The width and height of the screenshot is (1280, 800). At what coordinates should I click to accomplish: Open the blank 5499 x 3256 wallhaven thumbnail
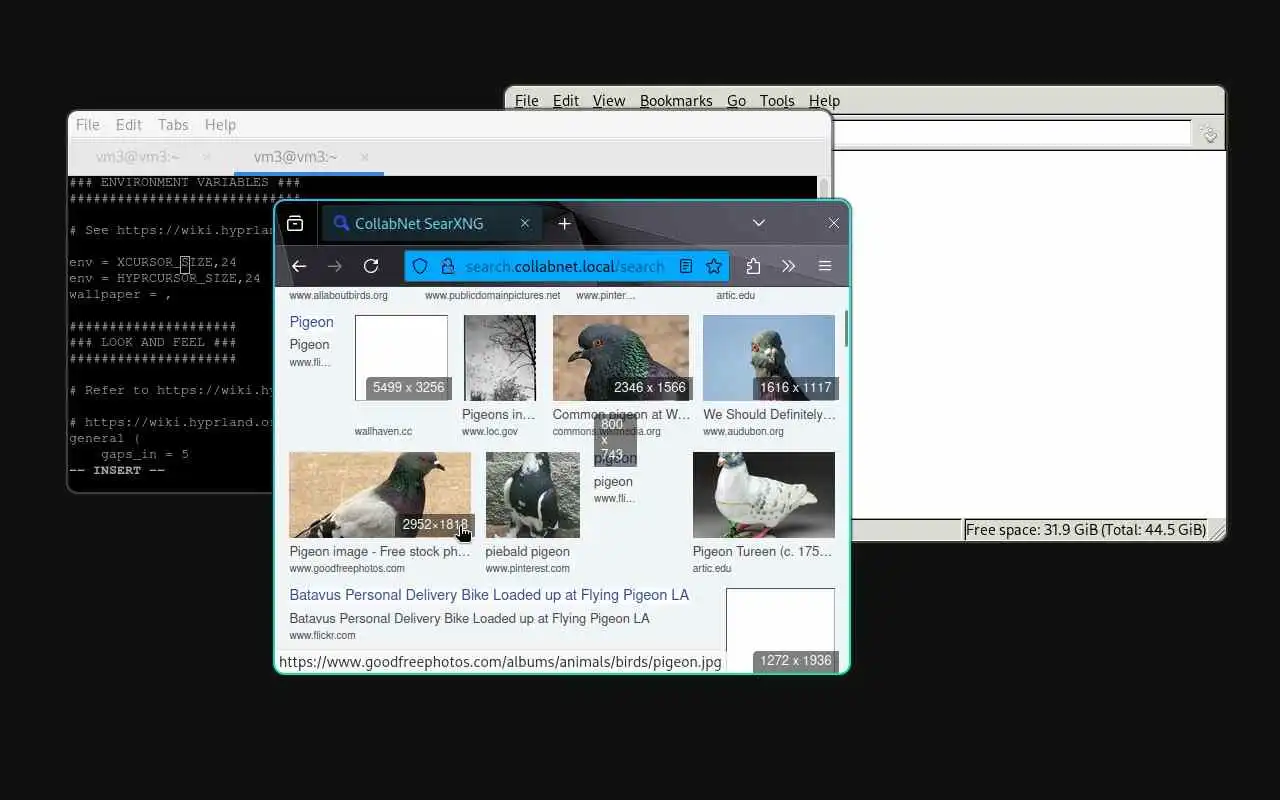coord(401,358)
